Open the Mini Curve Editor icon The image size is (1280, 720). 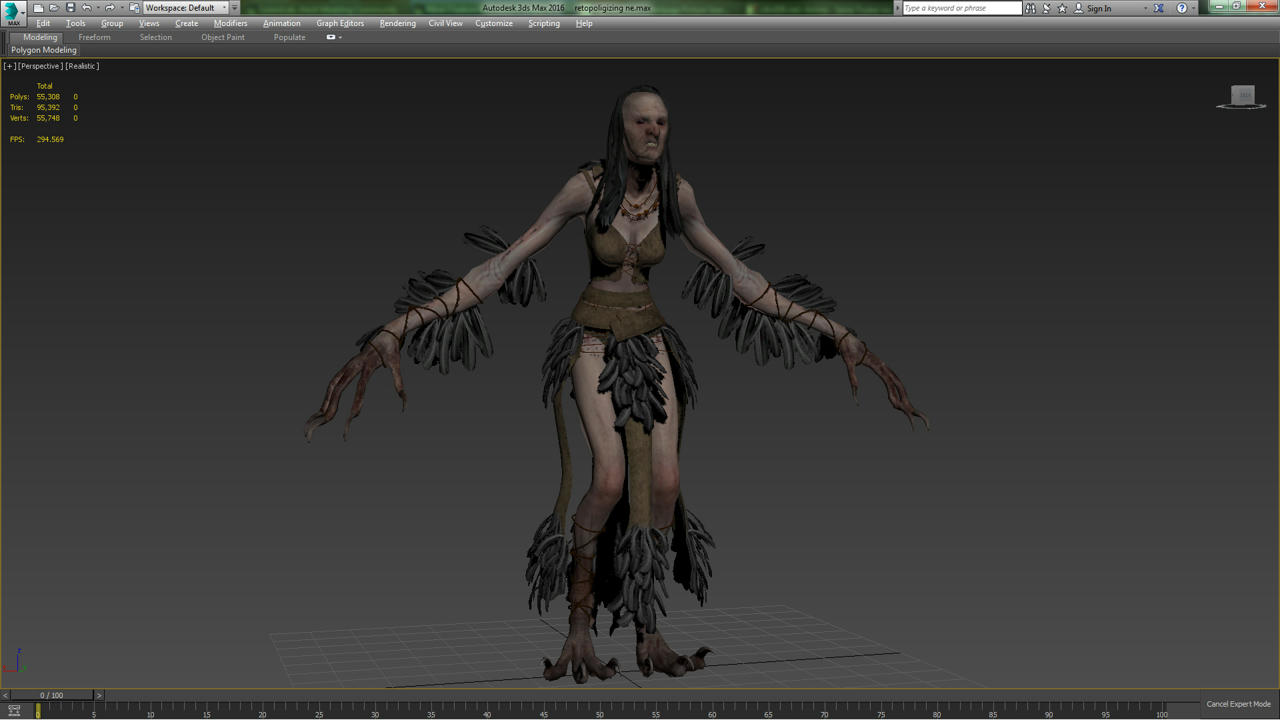point(14,710)
